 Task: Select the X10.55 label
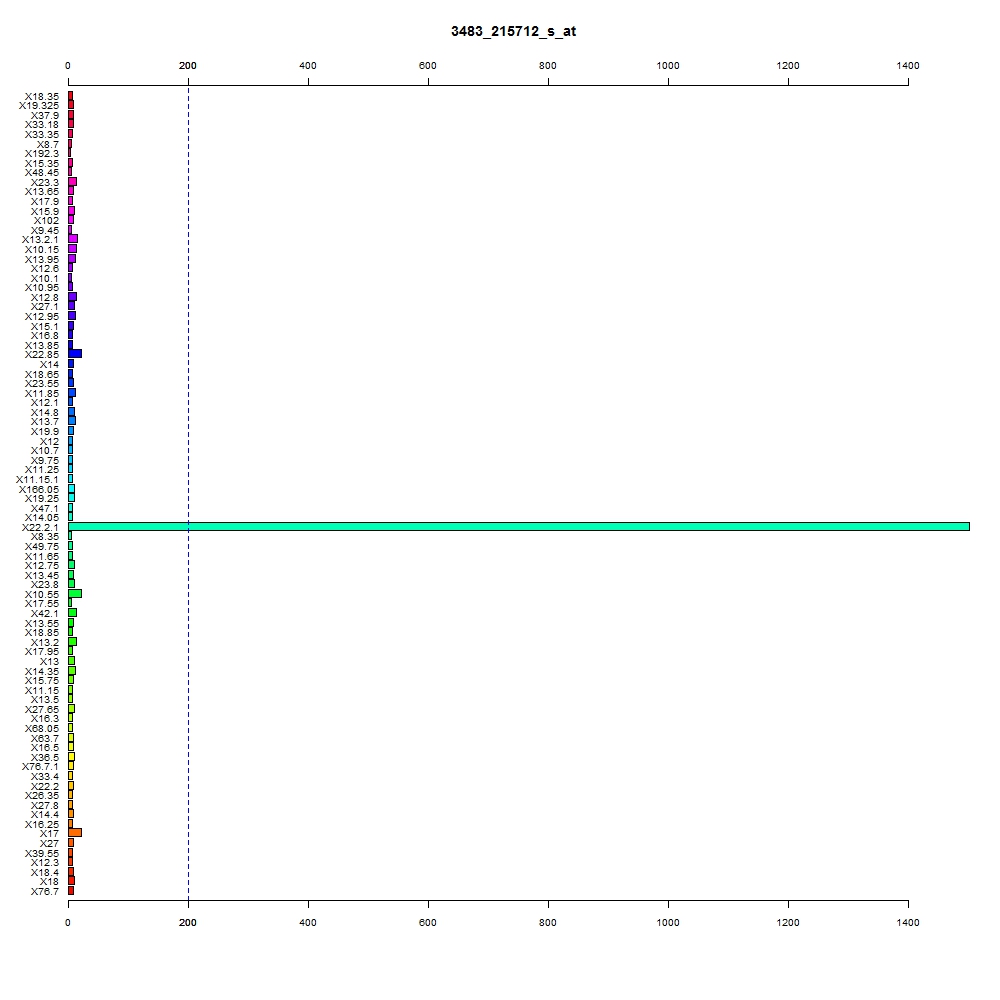tap(41, 594)
